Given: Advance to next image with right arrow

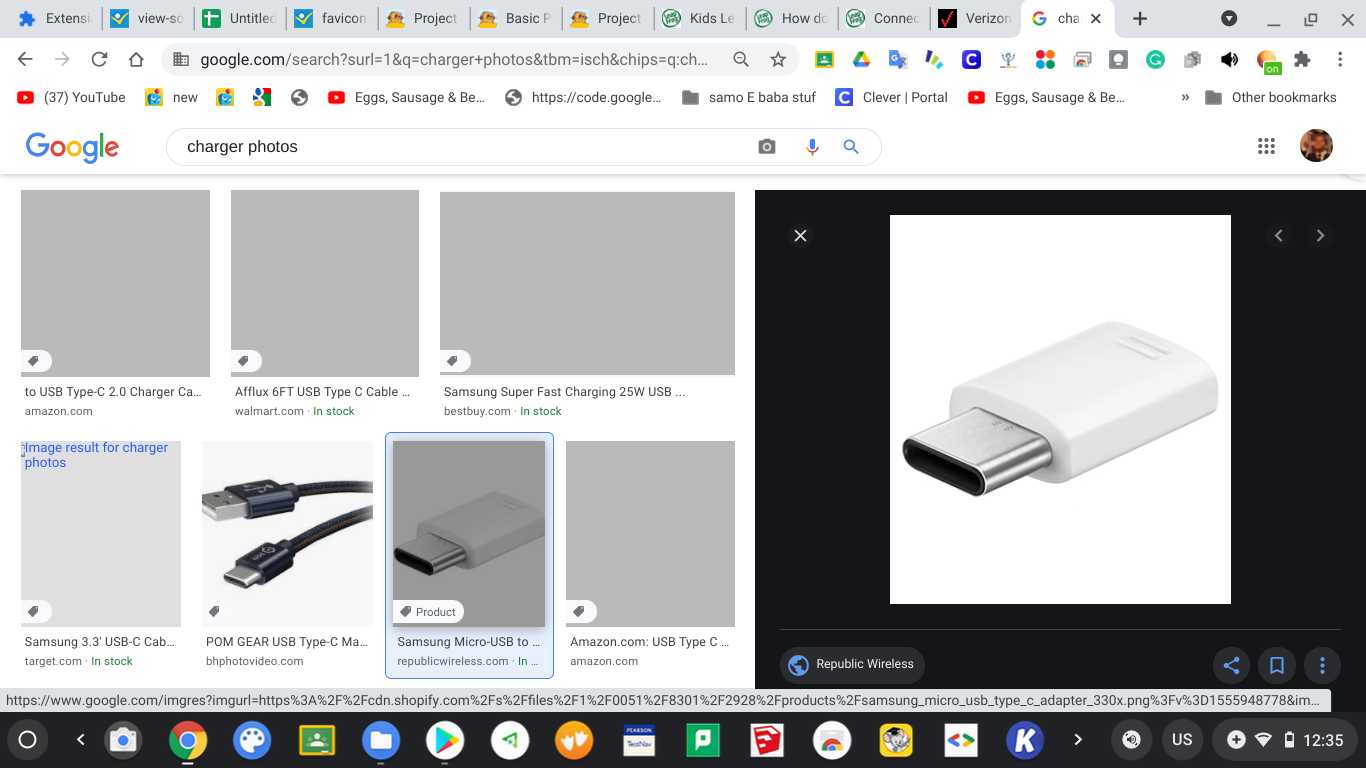Looking at the screenshot, I should 1320,235.
